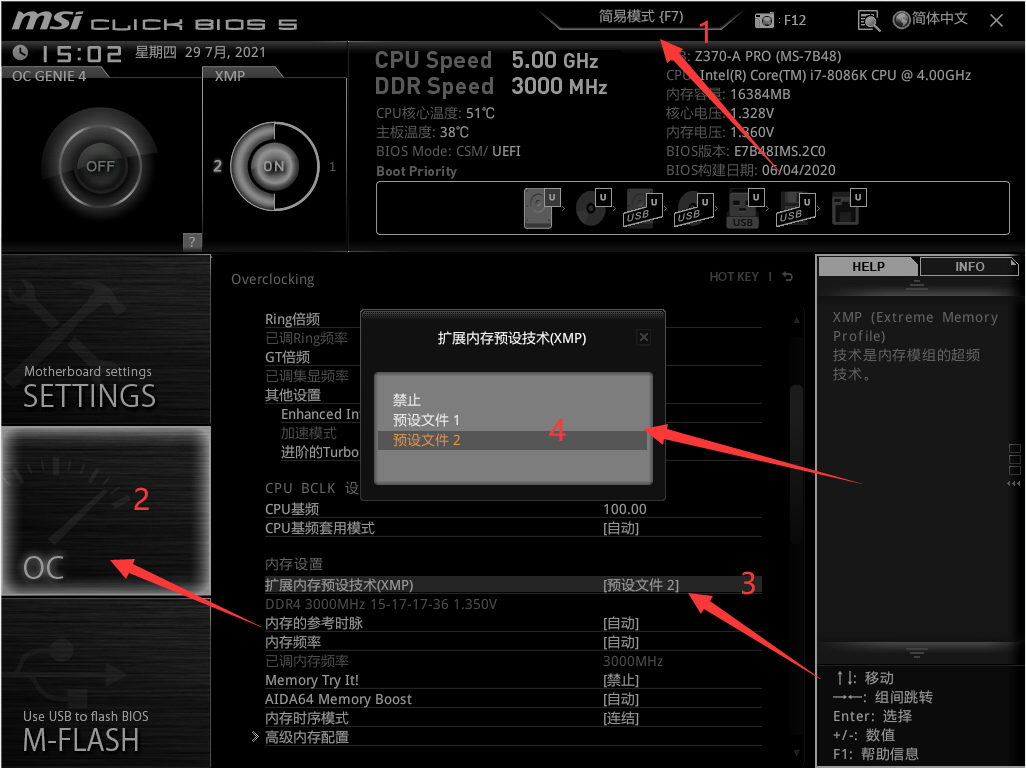The image size is (1026, 768).
Task: Click the Boot Priority label
Action: (x=416, y=171)
